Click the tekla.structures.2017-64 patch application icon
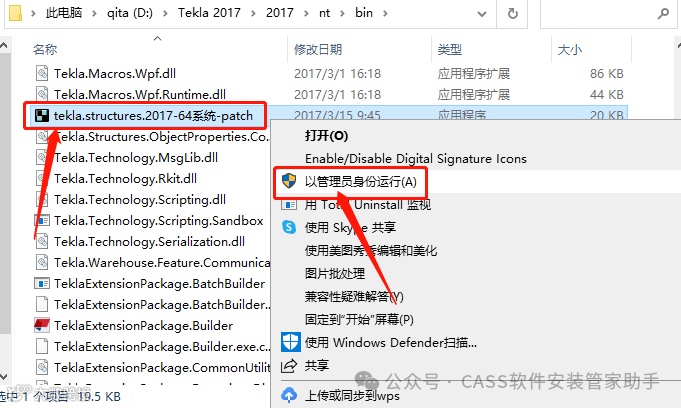The image size is (681, 408). point(42,116)
